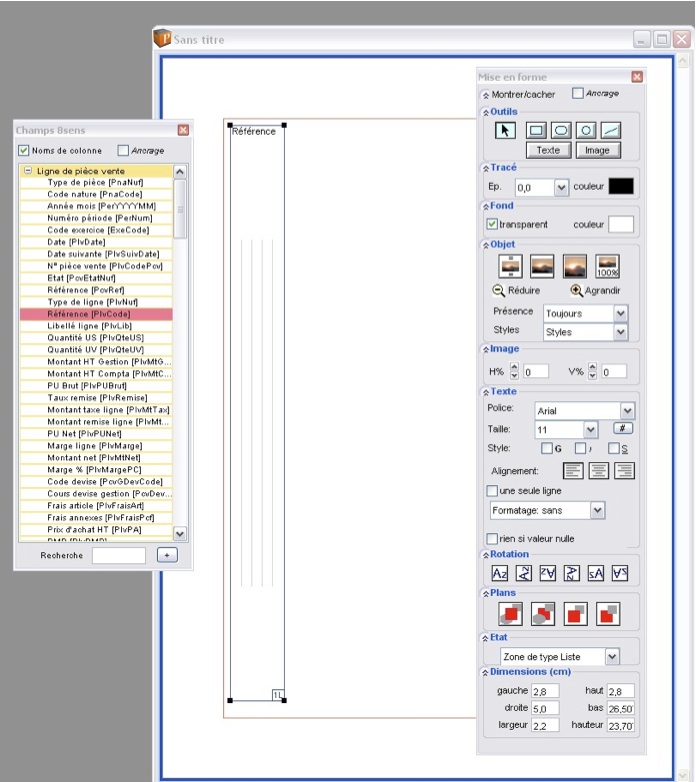Viewport: 696px width, 782px height.
Task: Collapse Ligne de pièce vente tree node
Action: pos(28,171)
